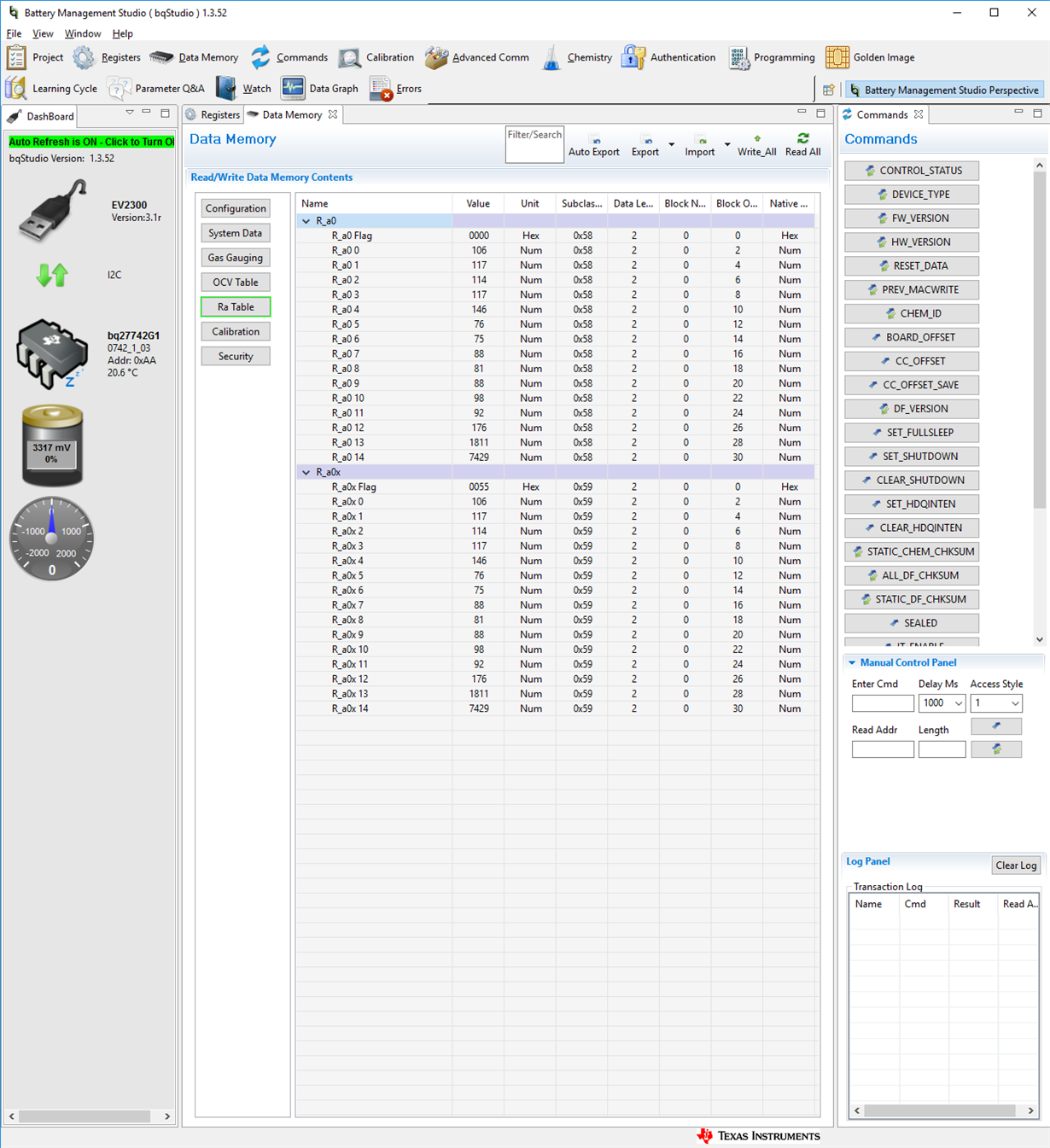Screen dimensions: 1050x1148
Task: Open the View menu
Action: coord(43,33)
